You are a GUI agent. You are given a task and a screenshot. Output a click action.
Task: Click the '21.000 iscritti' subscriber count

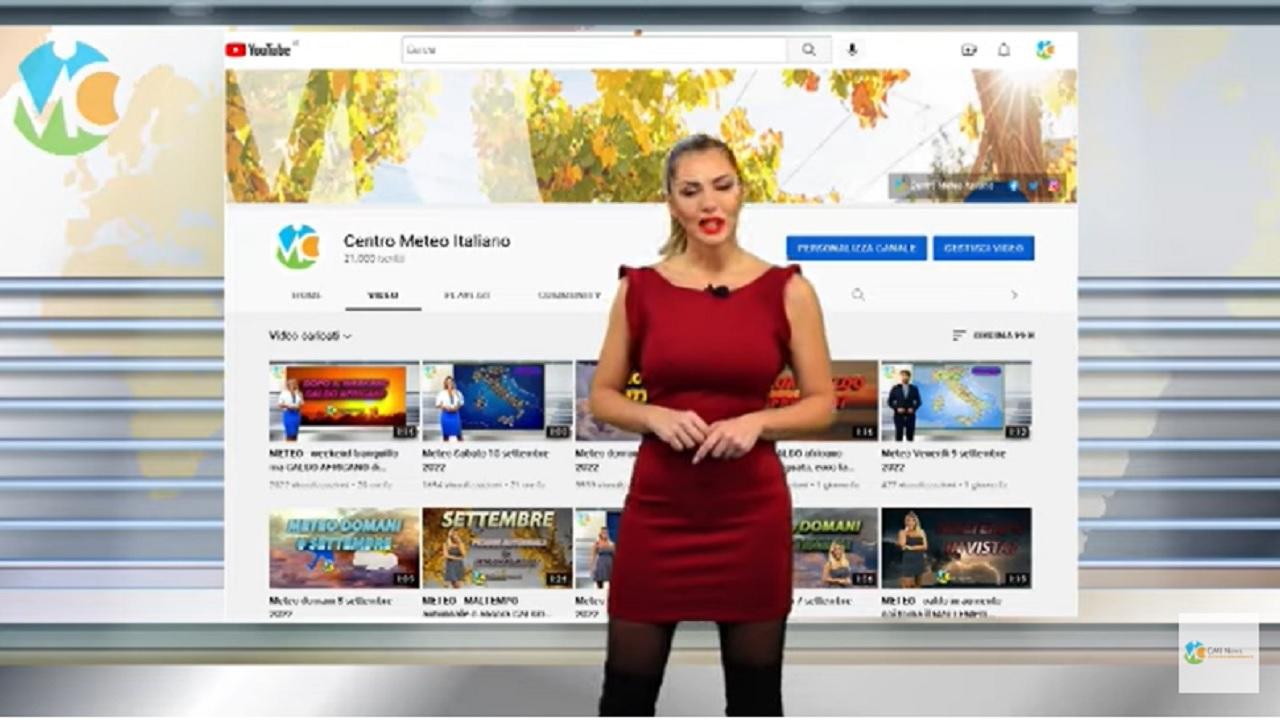[372, 259]
